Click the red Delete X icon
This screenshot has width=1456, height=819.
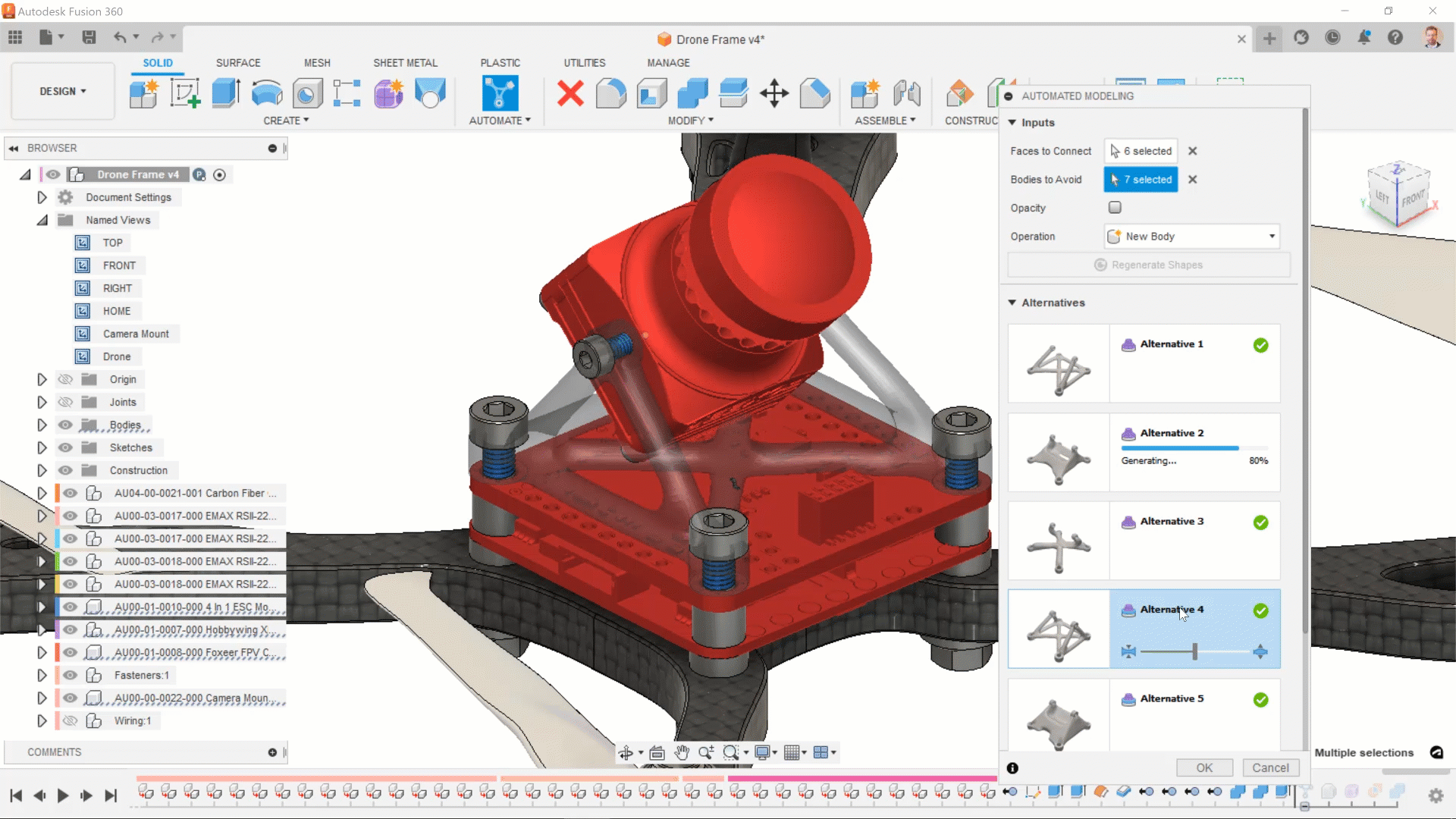(x=570, y=94)
